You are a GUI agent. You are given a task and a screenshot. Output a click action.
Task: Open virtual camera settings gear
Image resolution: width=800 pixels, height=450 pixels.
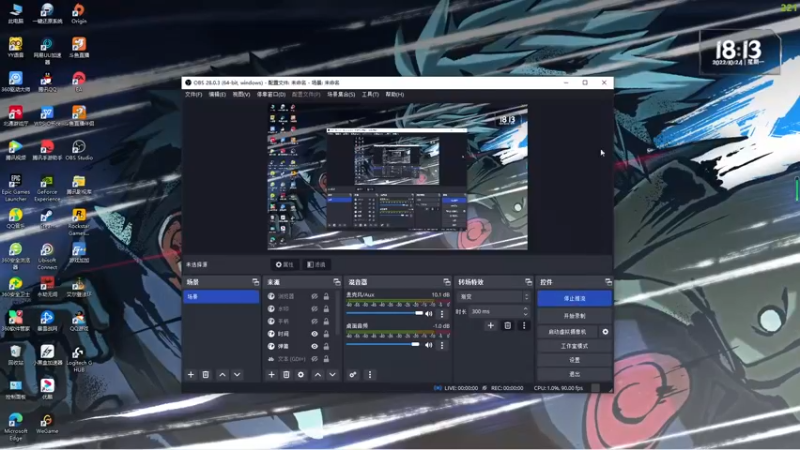[x=605, y=332]
